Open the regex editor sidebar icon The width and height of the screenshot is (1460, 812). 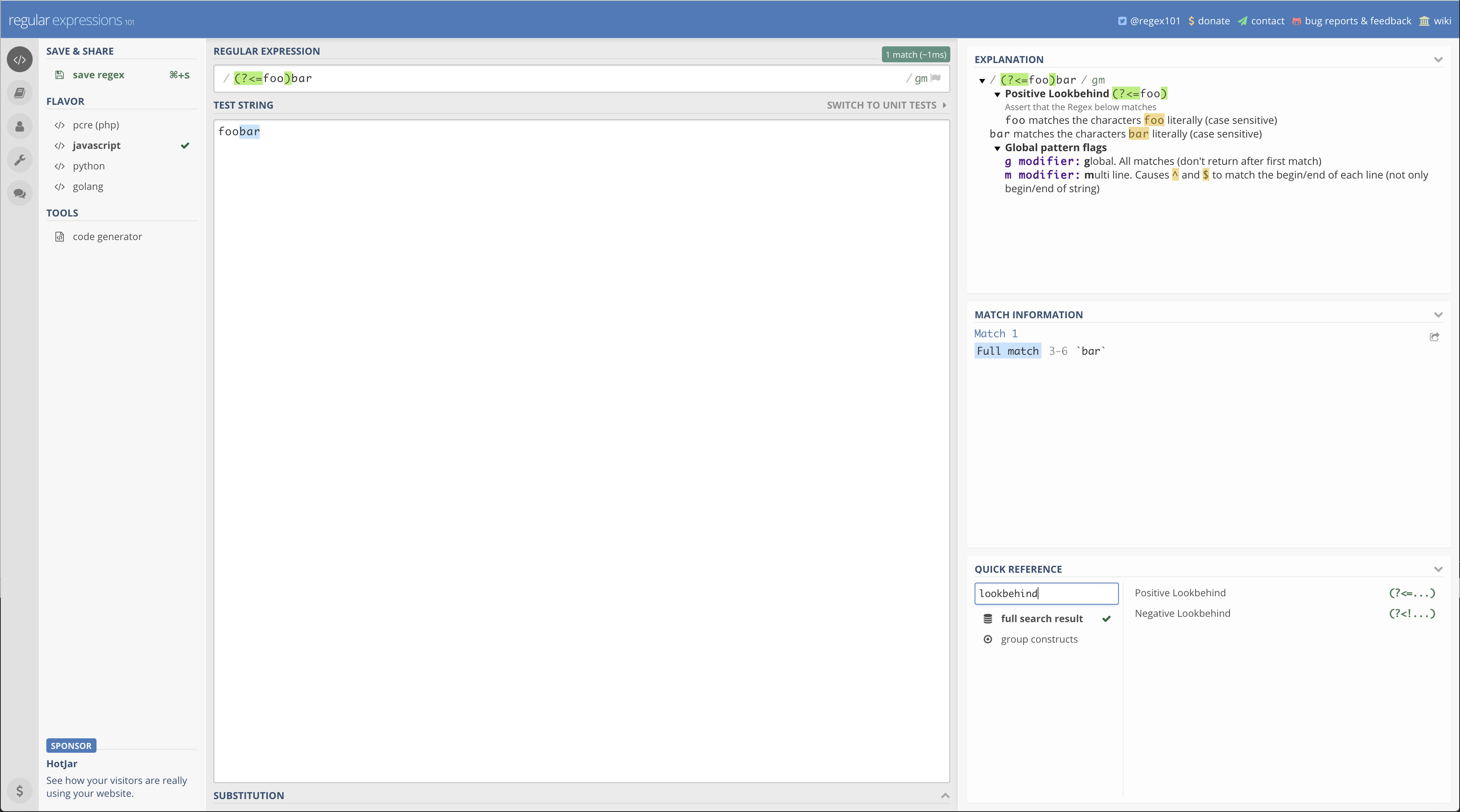pos(20,59)
